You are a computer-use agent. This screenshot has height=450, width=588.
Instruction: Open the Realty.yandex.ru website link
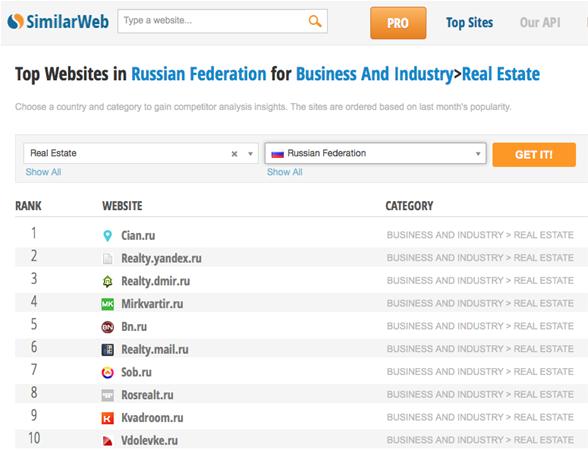click(x=161, y=258)
